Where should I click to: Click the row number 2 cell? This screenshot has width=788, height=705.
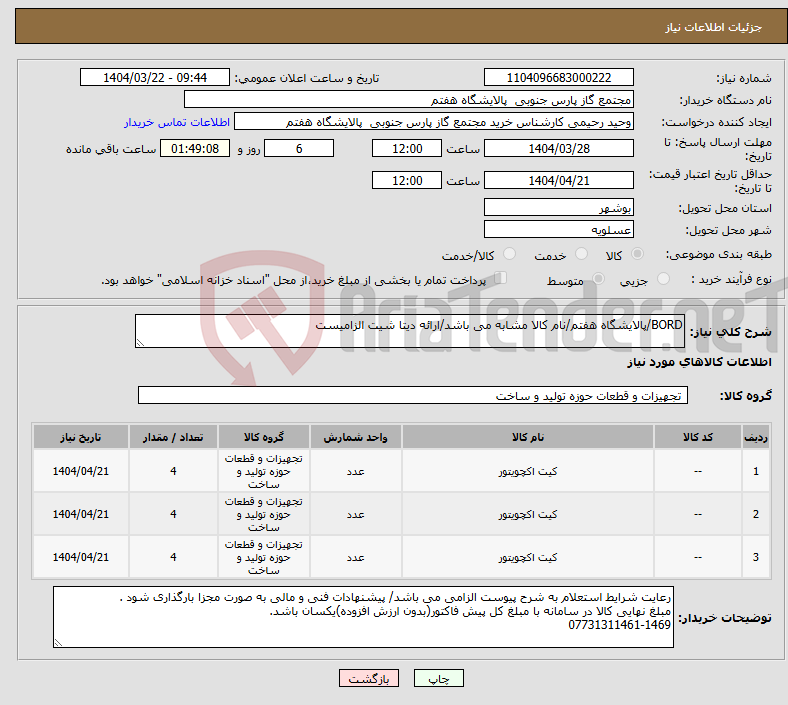click(x=755, y=514)
